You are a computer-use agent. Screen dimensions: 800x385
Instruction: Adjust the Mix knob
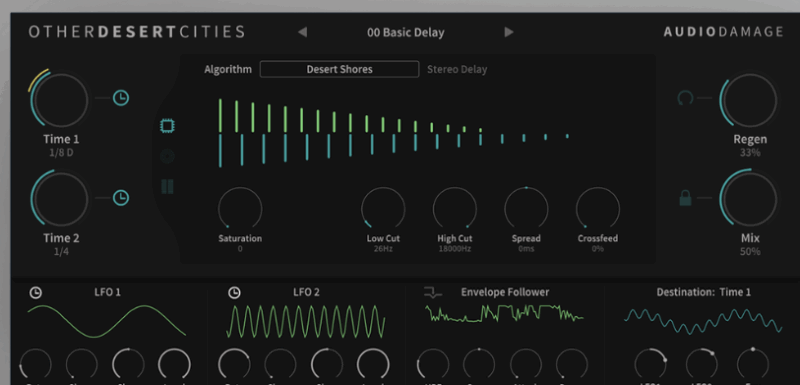pyautogui.click(x=750, y=199)
